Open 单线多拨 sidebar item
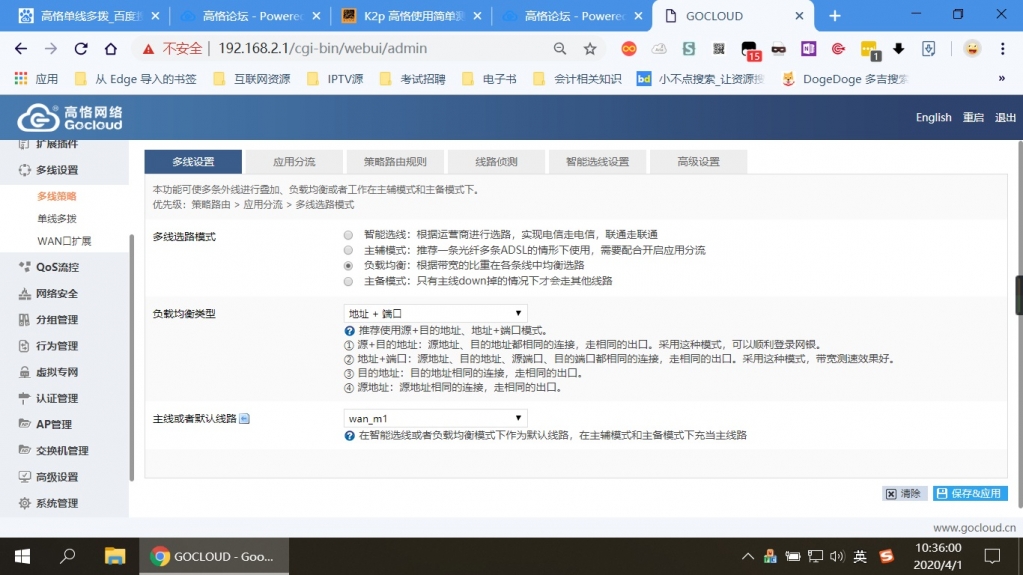 pyautogui.click(x=57, y=219)
